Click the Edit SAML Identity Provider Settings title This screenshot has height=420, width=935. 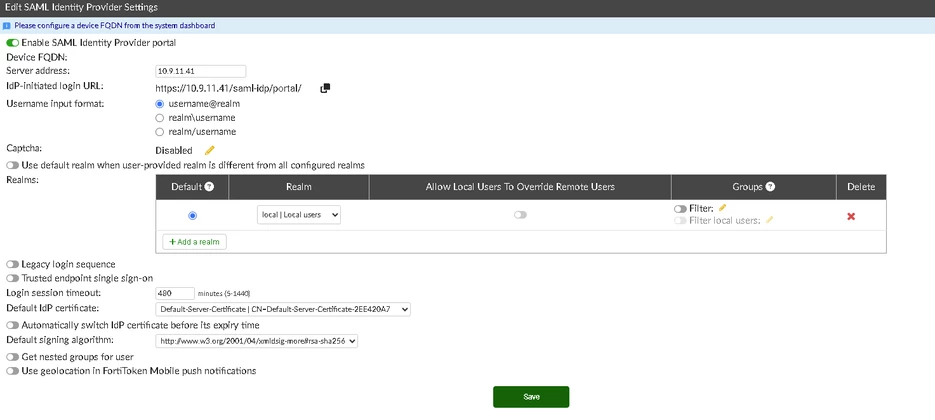[81, 7]
